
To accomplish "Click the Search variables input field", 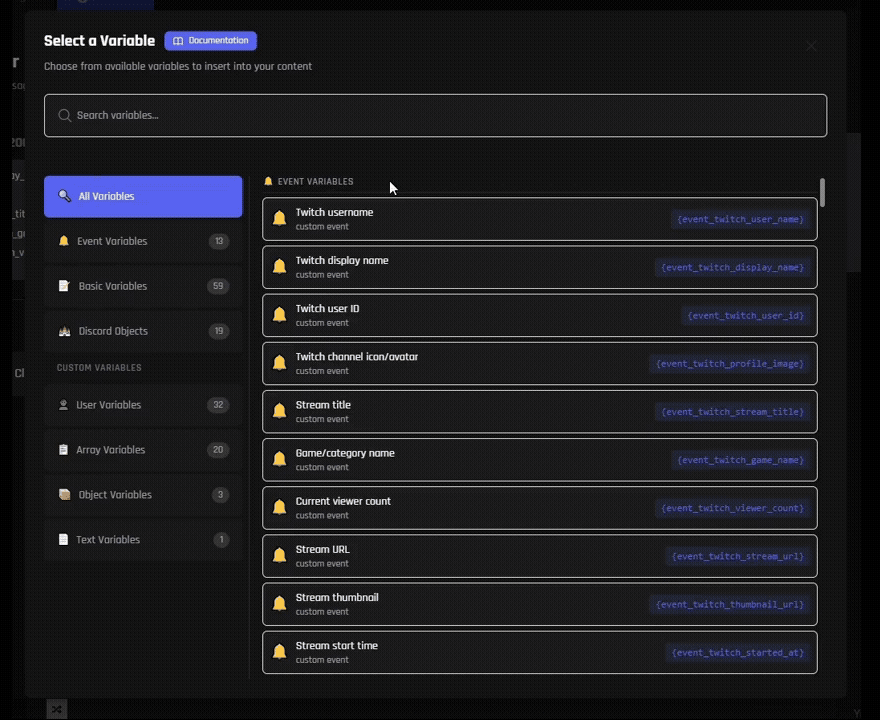I will tap(436, 116).
